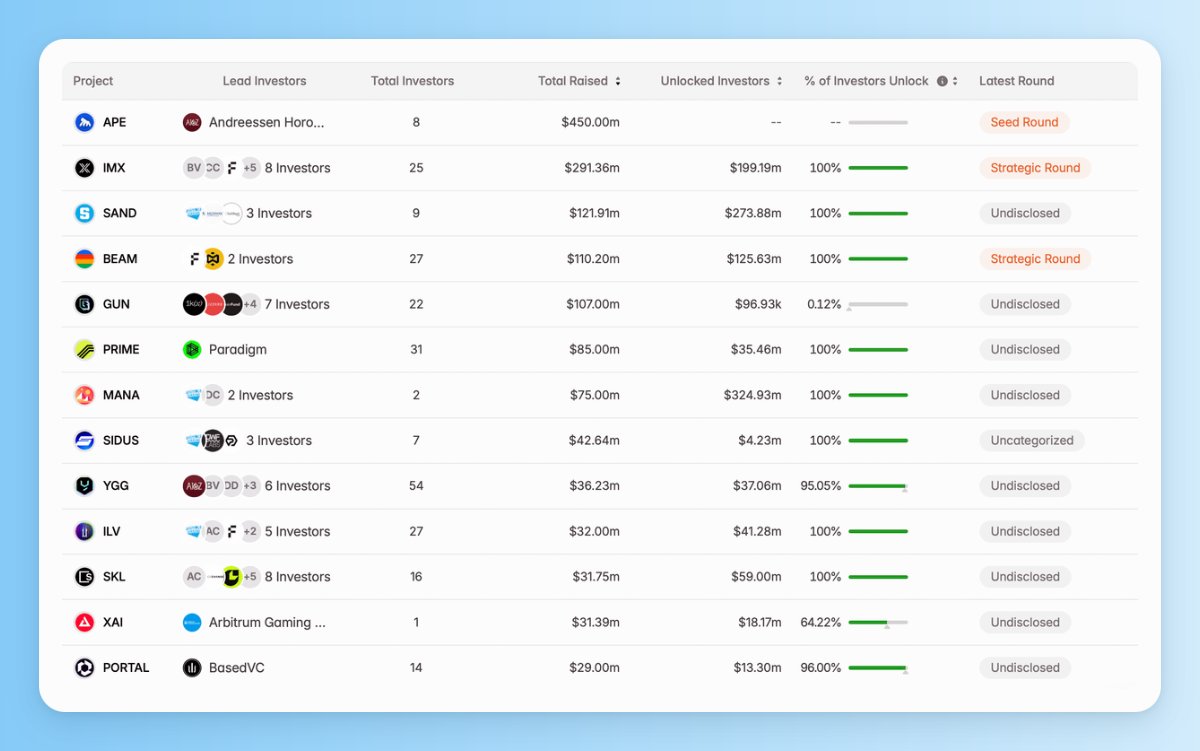Click the +5 investor badge in IMX row
The height and width of the screenshot is (751, 1200).
[250, 168]
